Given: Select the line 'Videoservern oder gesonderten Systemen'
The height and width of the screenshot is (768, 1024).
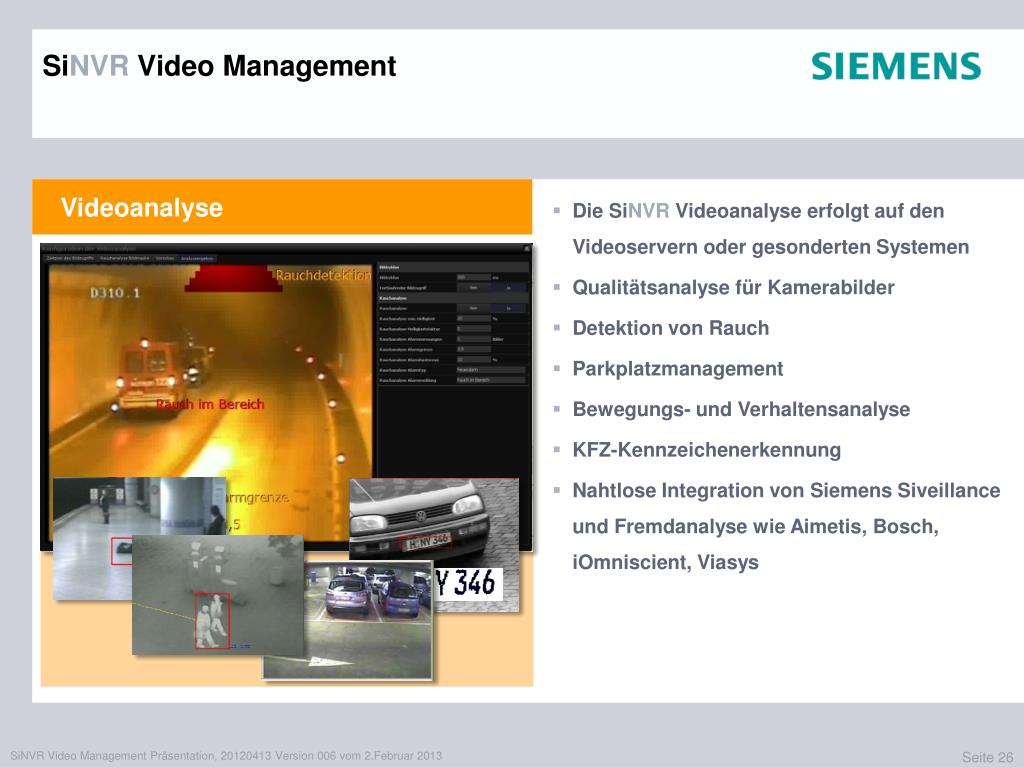Looking at the screenshot, I should coord(771,247).
